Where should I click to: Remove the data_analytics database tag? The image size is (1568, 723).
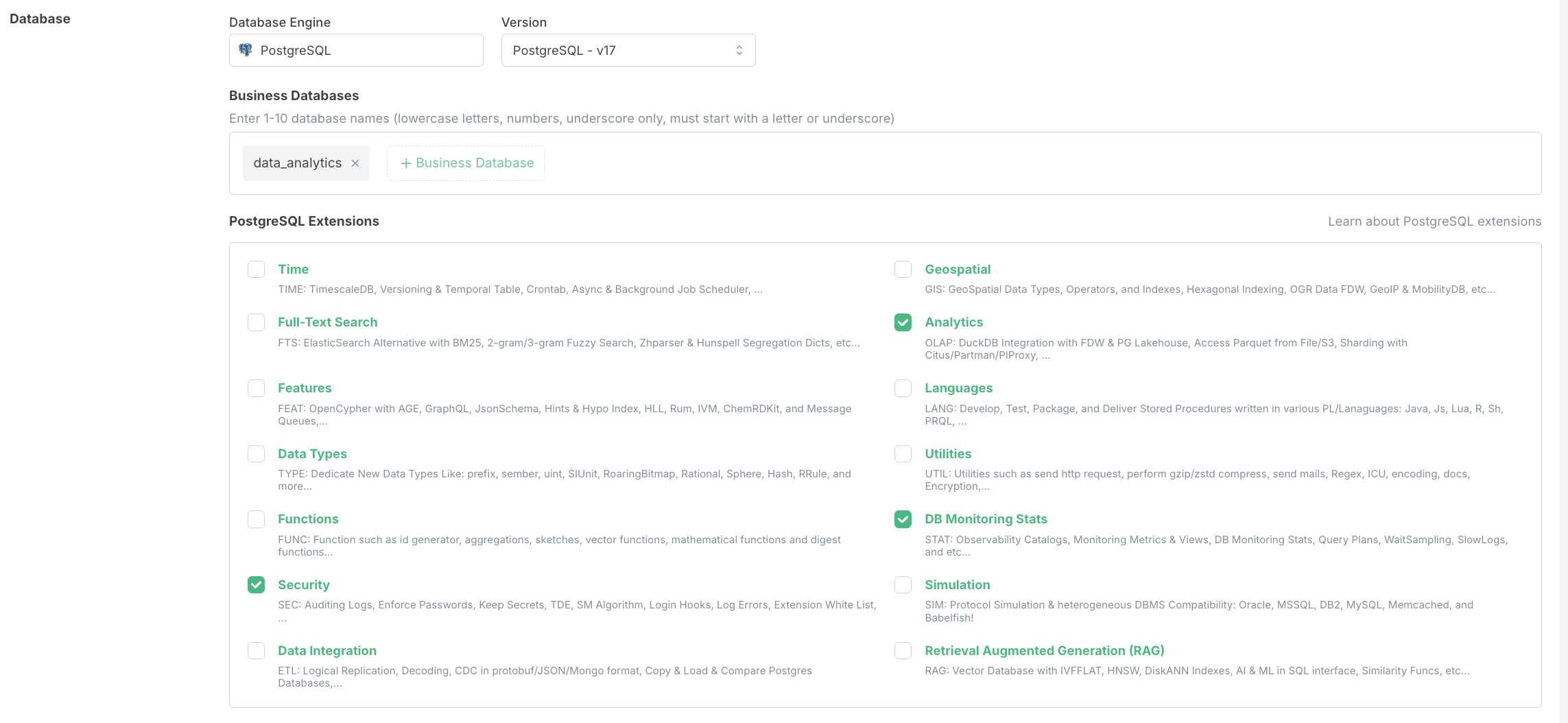[x=355, y=163]
